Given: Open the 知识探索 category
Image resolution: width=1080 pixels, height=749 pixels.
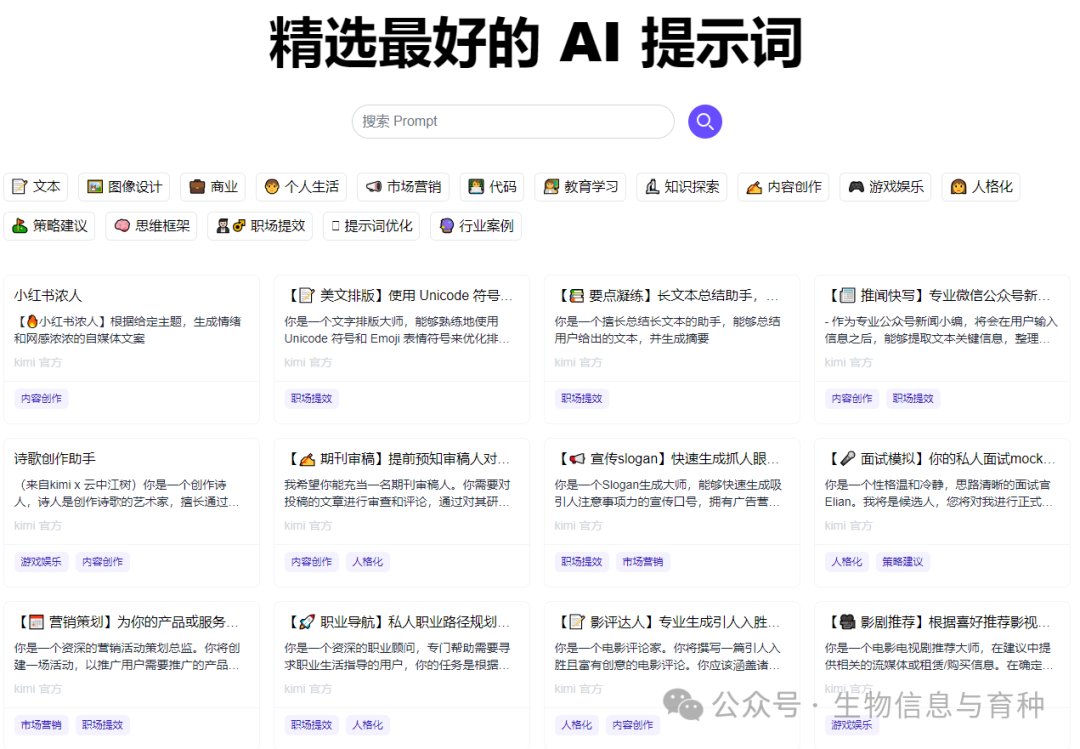Looking at the screenshot, I should [682, 187].
